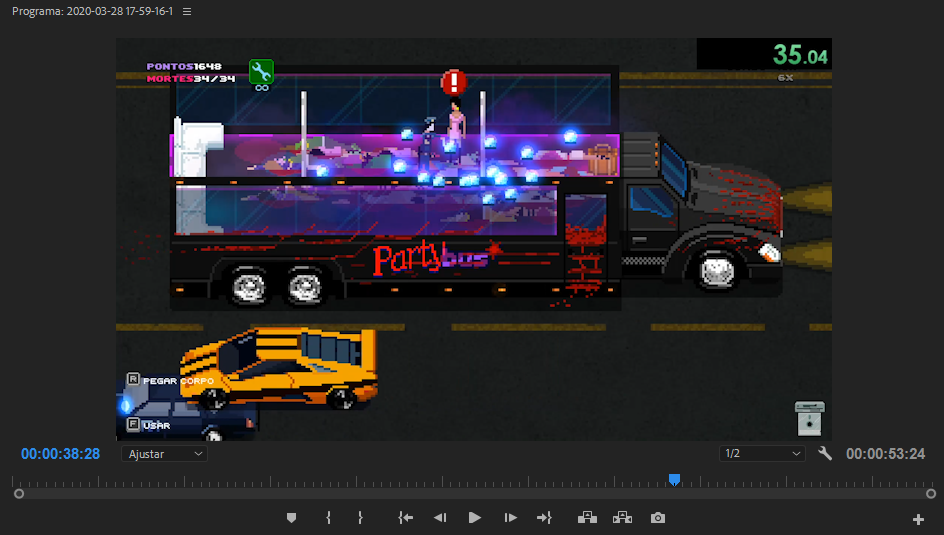Screen dimensions: 944x535
Task: Export frame with camera icon
Action: click(x=658, y=518)
